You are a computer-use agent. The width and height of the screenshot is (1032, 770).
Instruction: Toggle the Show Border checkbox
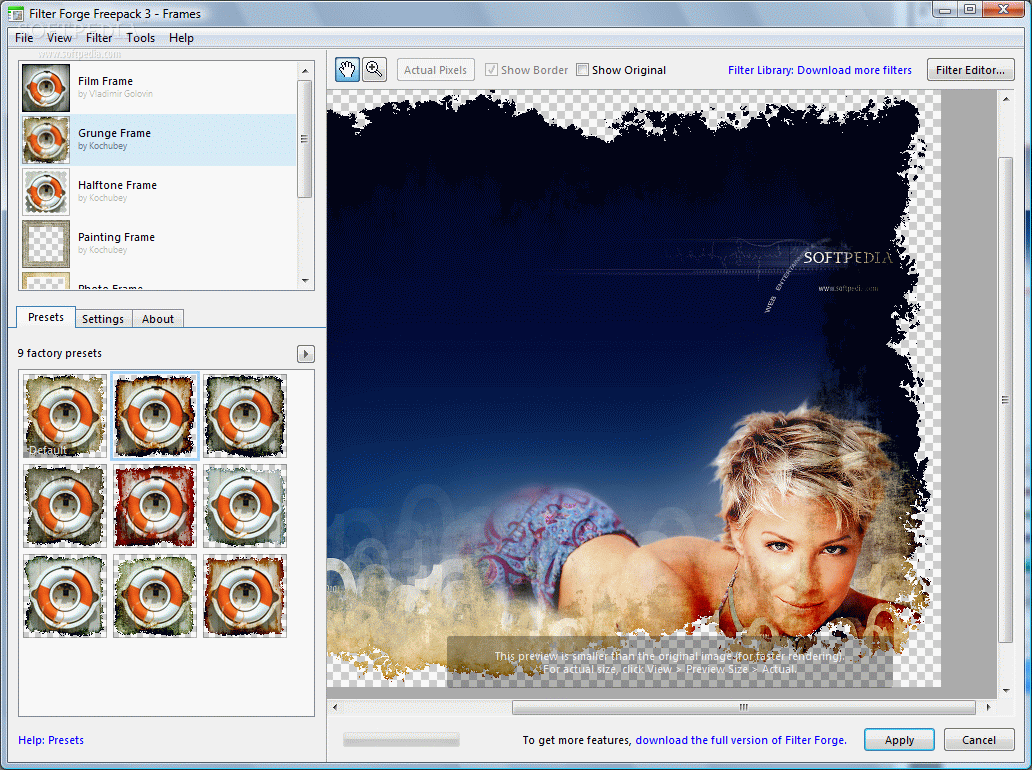pyautogui.click(x=492, y=70)
